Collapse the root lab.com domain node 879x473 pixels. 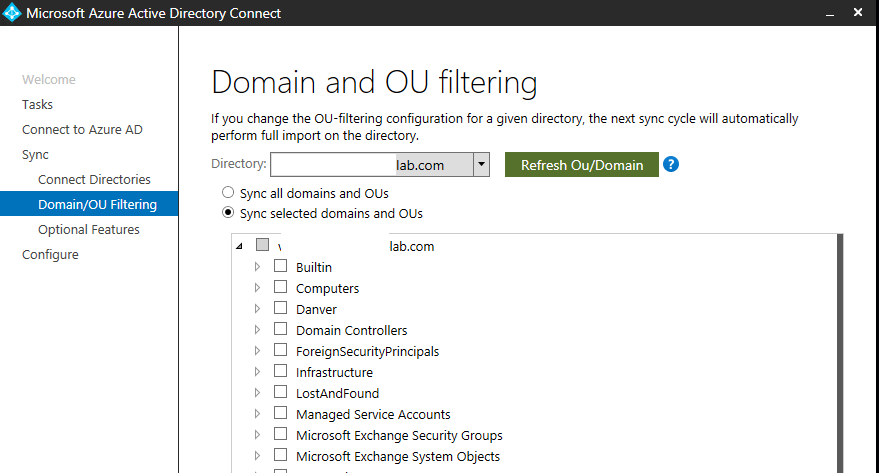pyautogui.click(x=239, y=246)
